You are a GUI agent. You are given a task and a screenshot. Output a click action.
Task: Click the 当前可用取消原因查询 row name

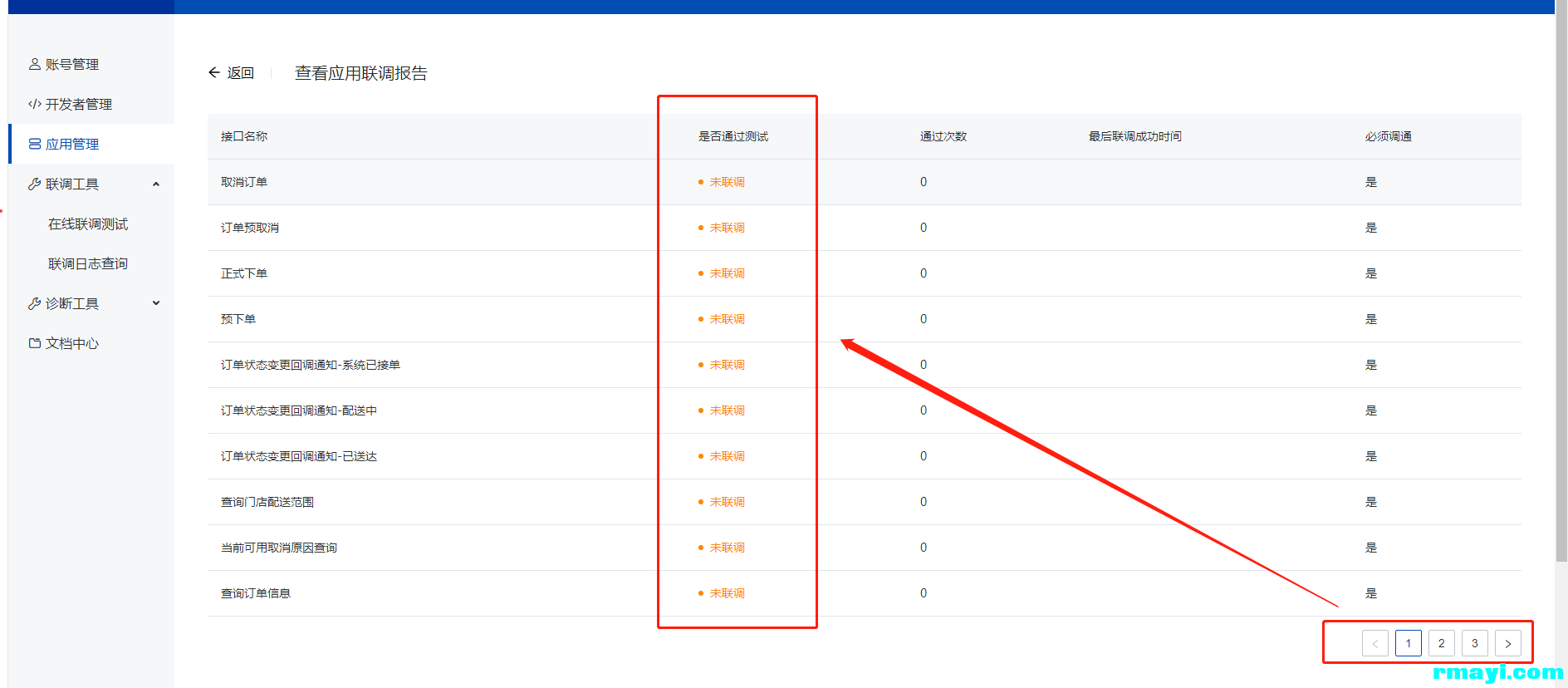(279, 548)
